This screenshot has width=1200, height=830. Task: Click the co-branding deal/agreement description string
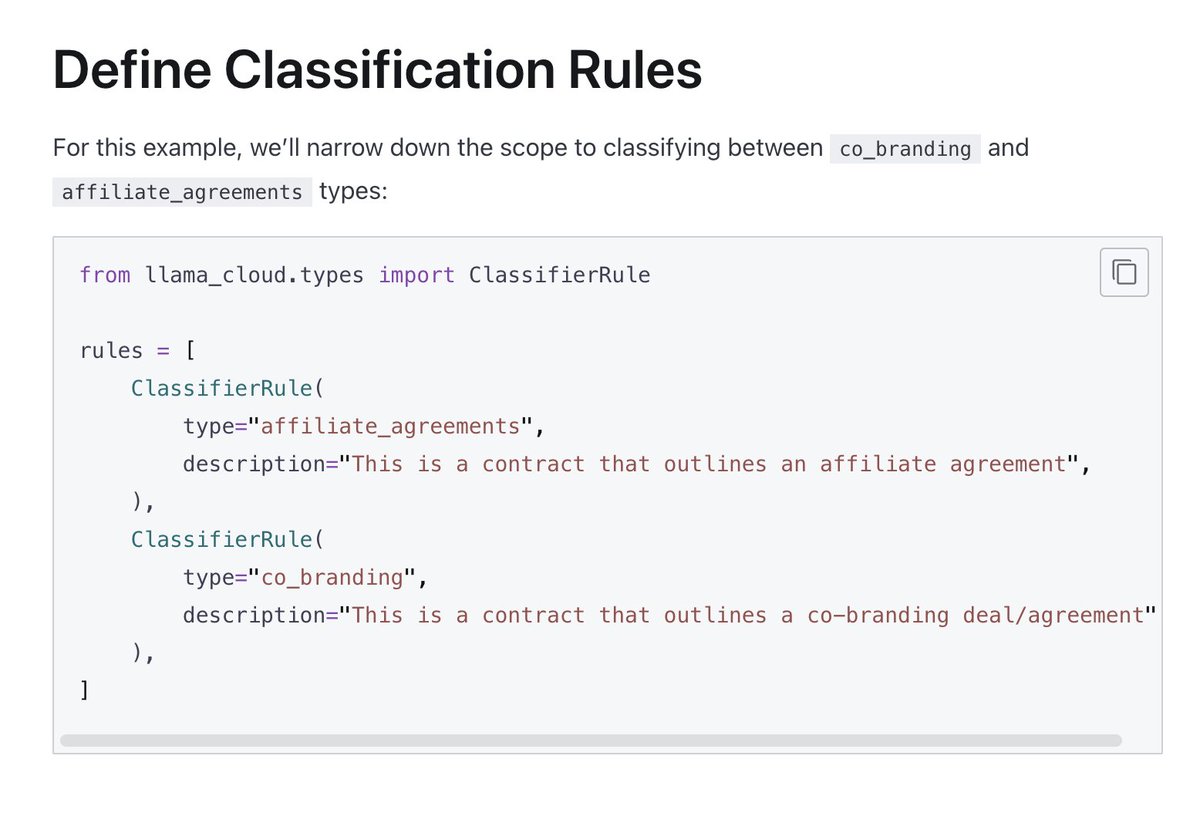pyautogui.click(x=748, y=615)
